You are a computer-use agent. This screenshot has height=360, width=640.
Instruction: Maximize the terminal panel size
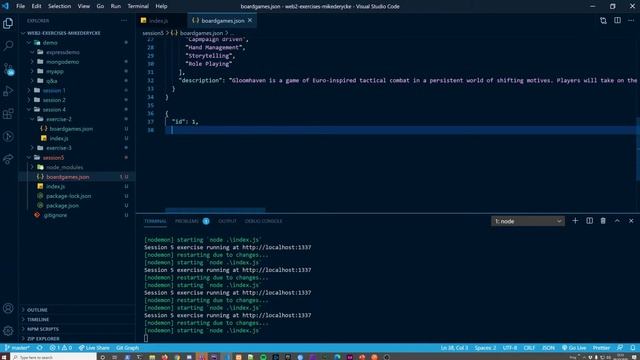(617, 221)
